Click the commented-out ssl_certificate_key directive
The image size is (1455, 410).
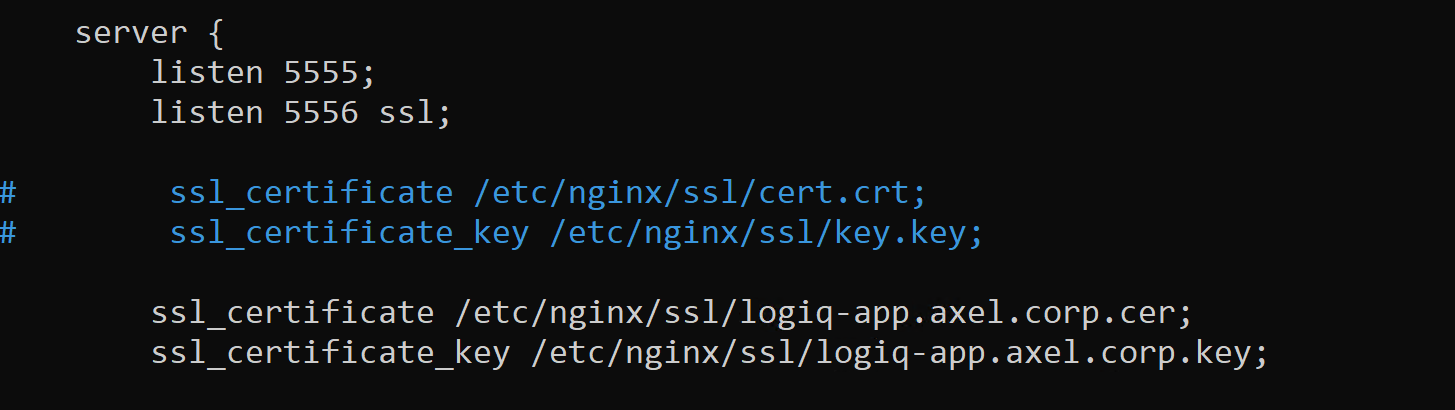coord(349,232)
